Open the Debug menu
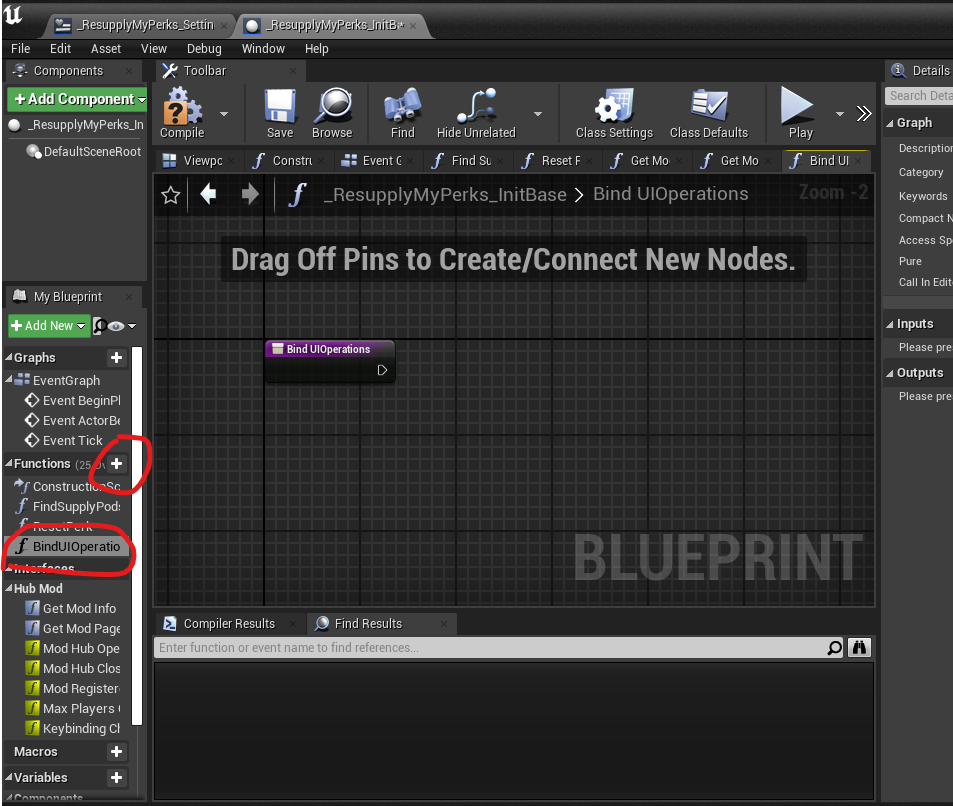This screenshot has height=806, width=953. (204, 49)
